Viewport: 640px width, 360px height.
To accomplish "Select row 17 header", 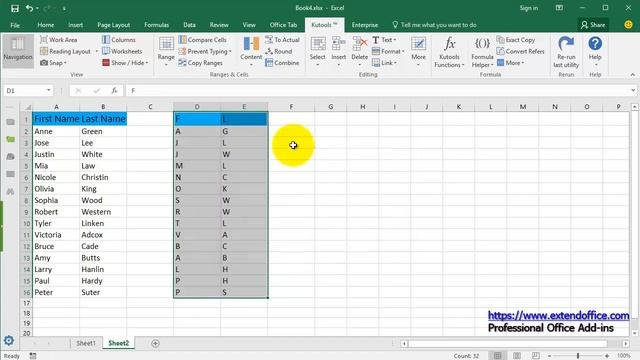I will pyautogui.click(x=27, y=303).
